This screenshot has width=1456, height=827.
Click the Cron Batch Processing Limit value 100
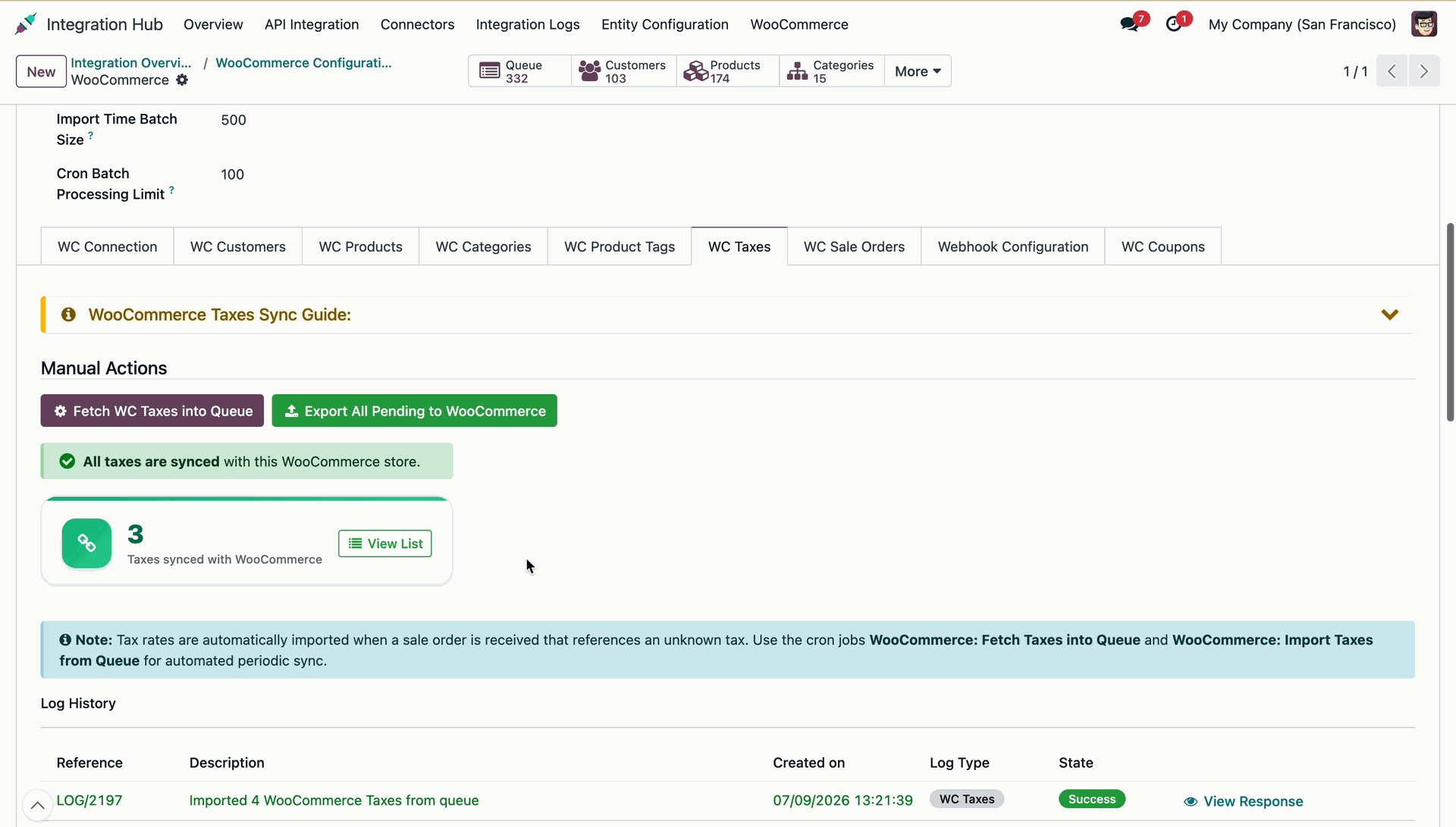click(232, 174)
